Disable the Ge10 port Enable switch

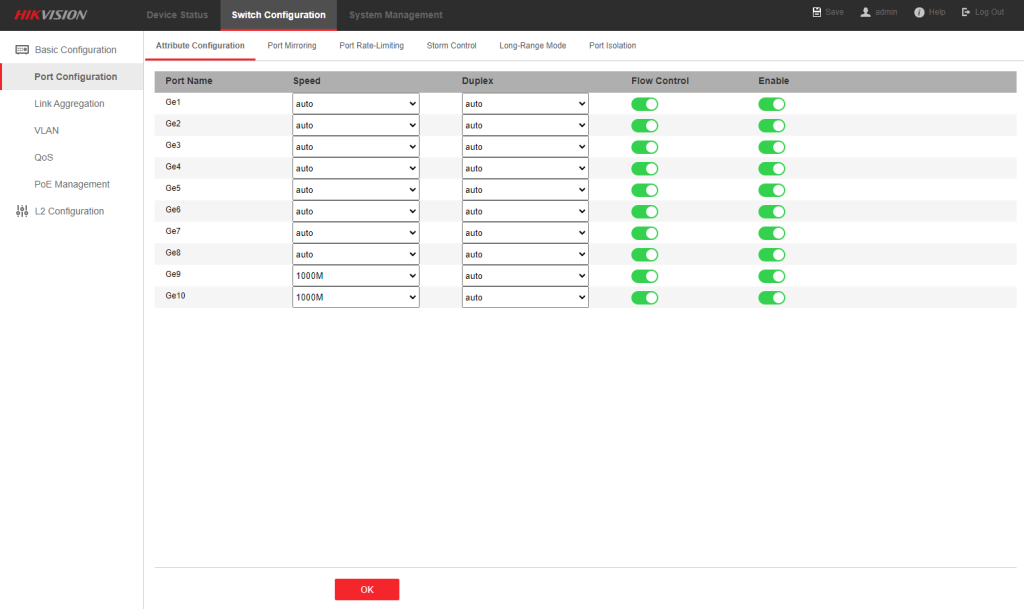tap(771, 298)
